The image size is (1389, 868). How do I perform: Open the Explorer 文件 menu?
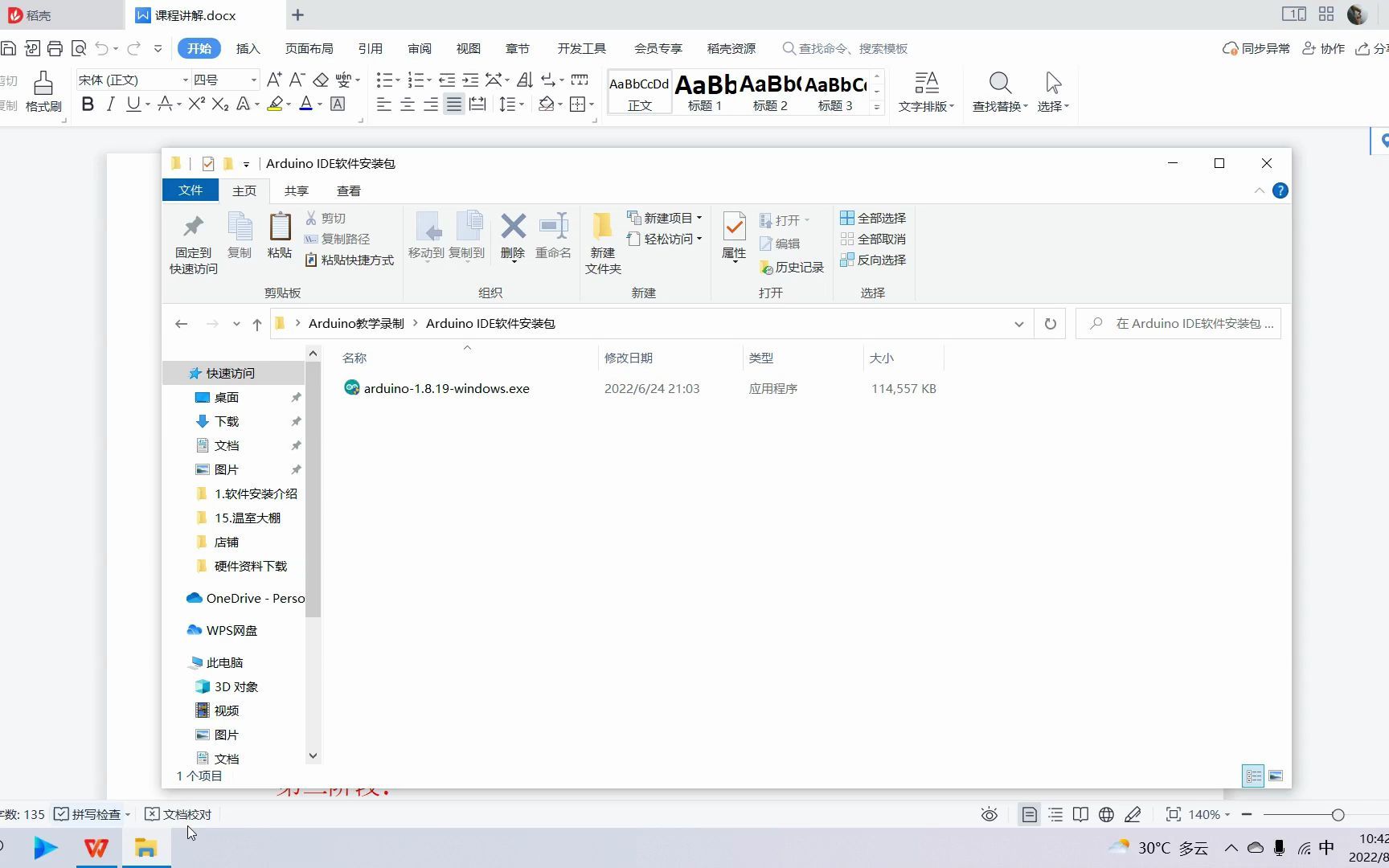(x=191, y=190)
